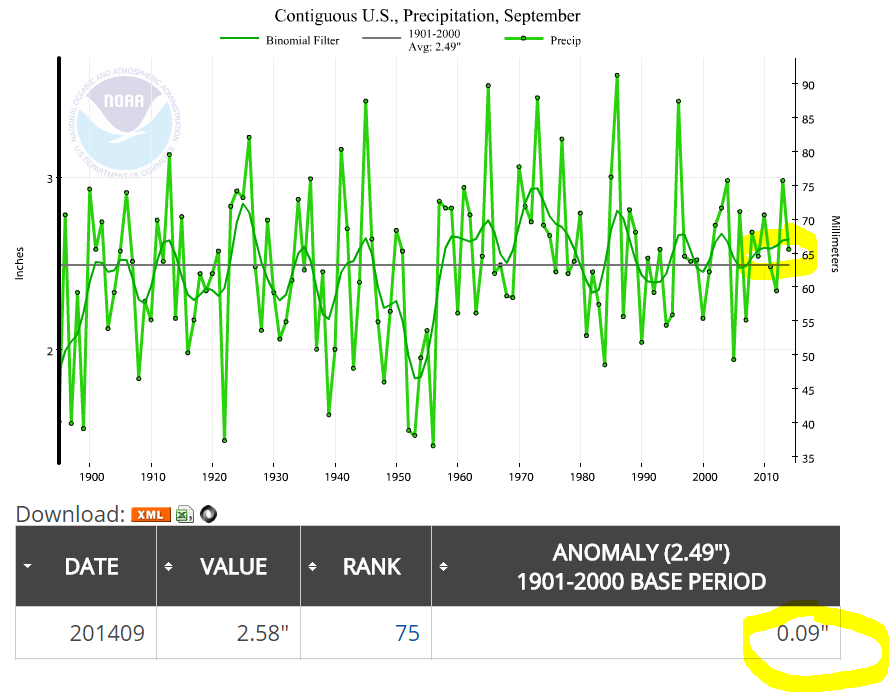Click the NOAA logo watermark
Image resolution: width=889 pixels, height=692 pixels.
click(125, 118)
